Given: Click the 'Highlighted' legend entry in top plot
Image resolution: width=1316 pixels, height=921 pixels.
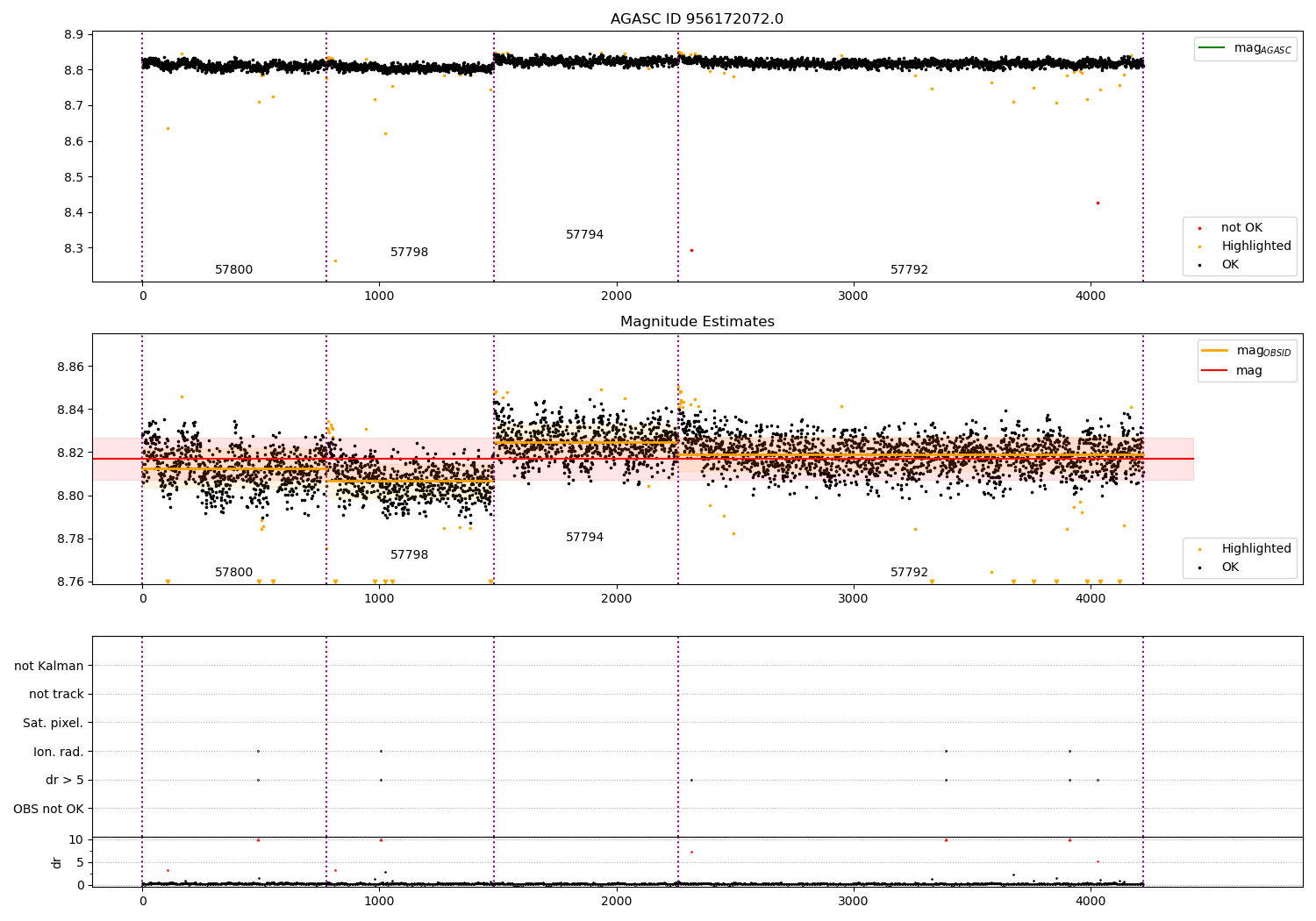Looking at the screenshot, I should 1246,246.
